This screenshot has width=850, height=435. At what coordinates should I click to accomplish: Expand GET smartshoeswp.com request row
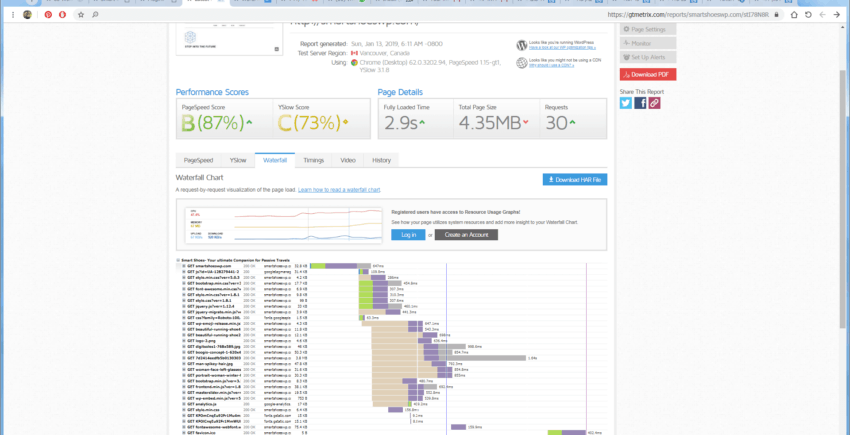[184, 266]
